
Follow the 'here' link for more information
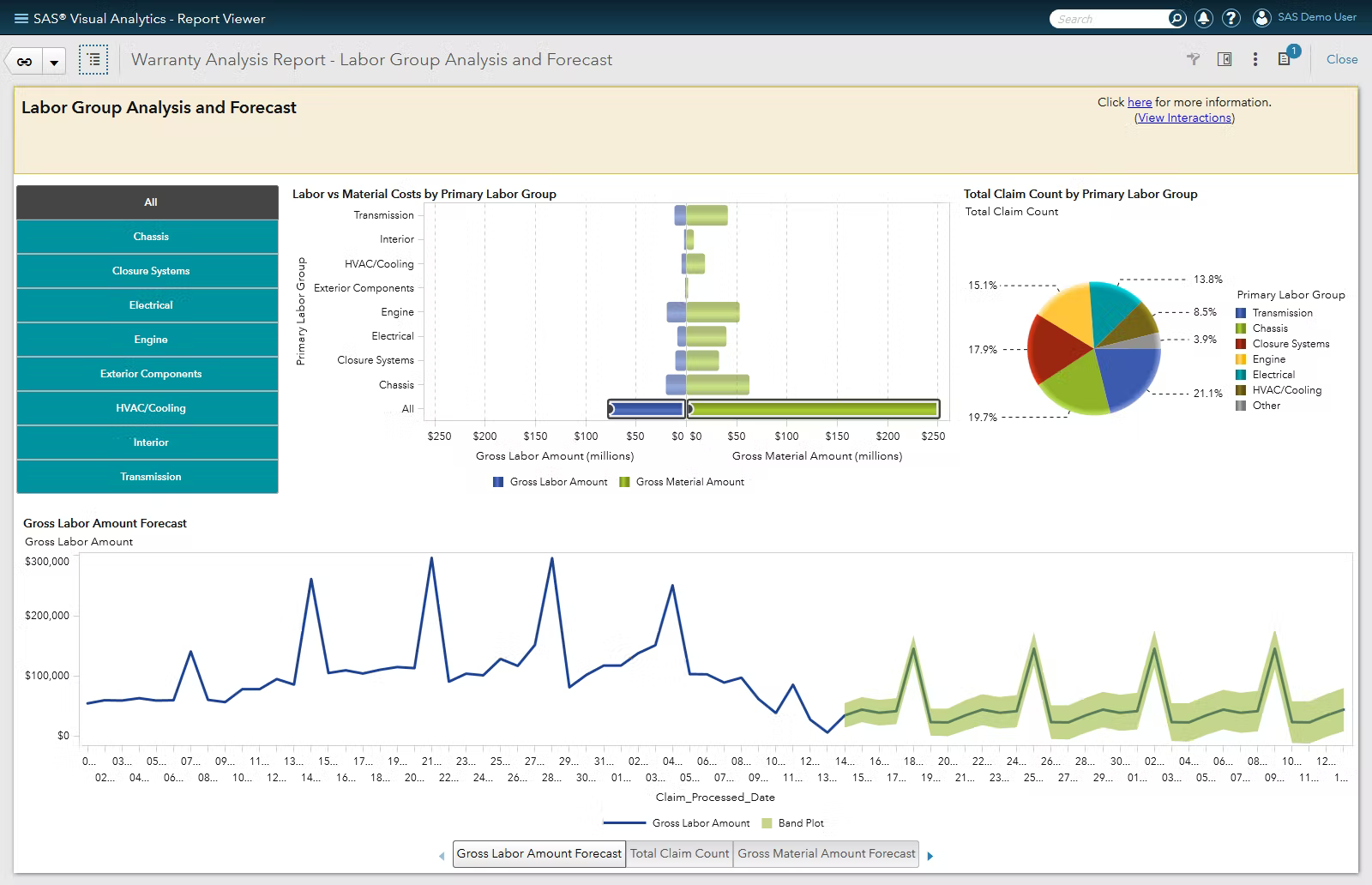[x=1140, y=102]
